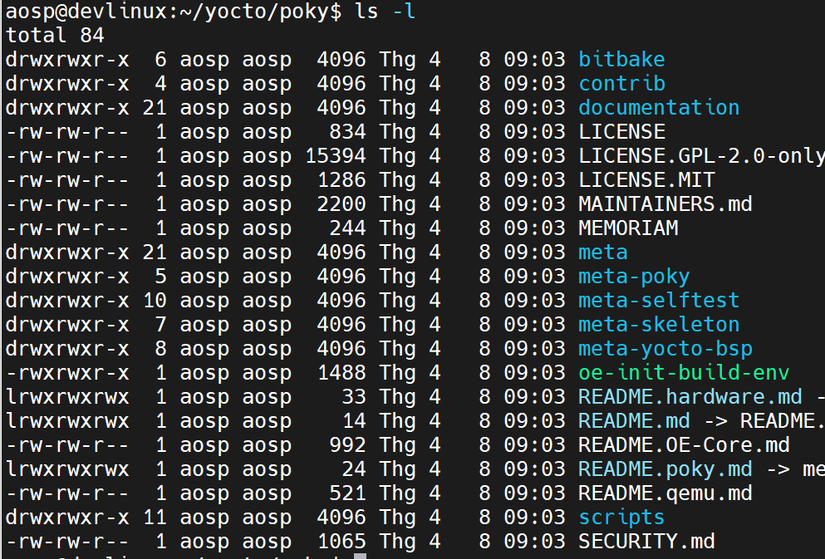The height and width of the screenshot is (559, 825).
Task: Select the meta-yocto-bsp directory name
Action: 665,349
